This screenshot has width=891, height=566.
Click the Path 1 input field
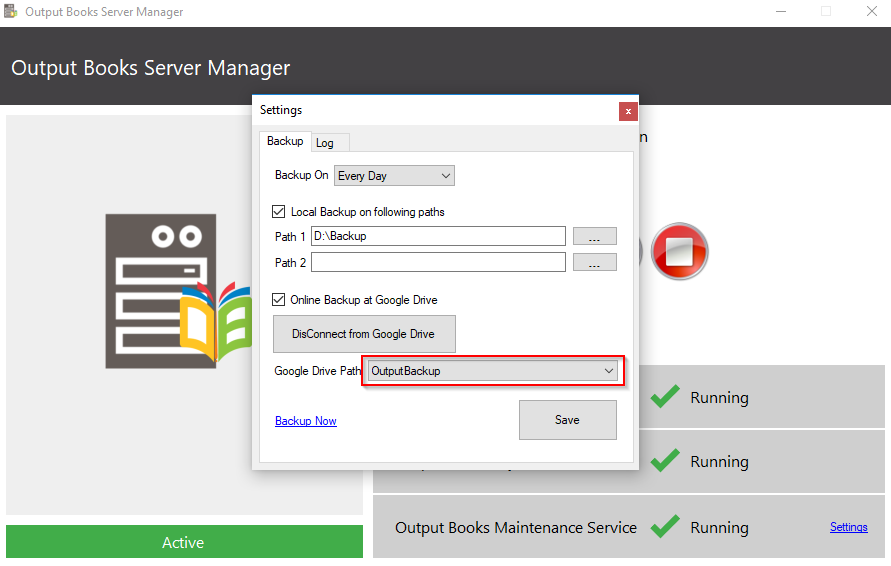pyautogui.click(x=438, y=236)
